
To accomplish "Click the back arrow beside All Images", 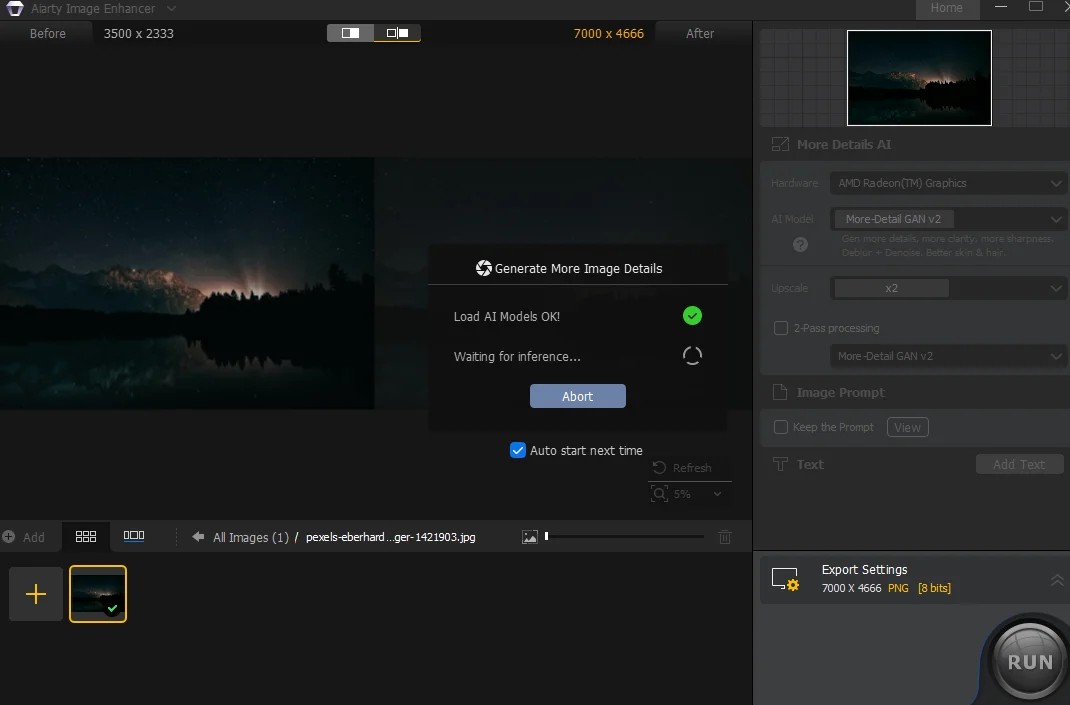I will pos(198,536).
